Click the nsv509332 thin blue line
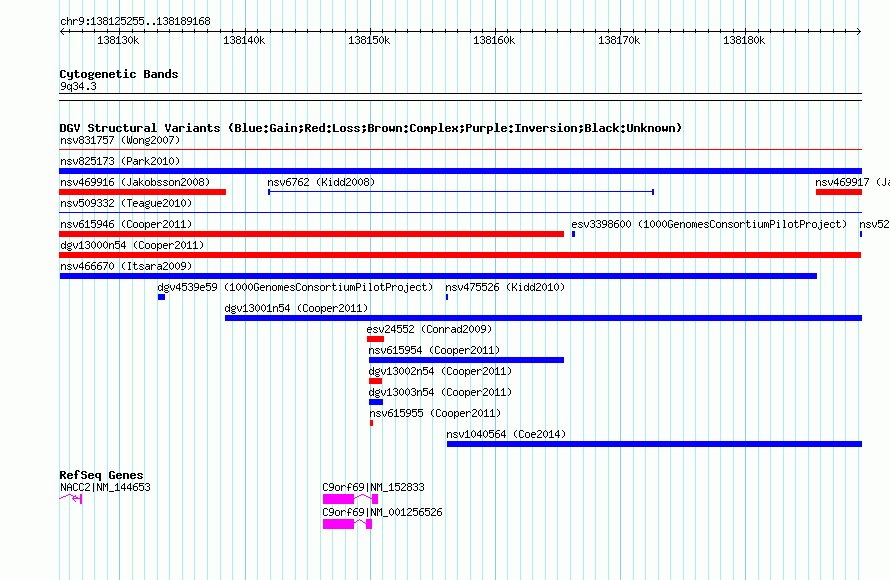The image size is (890, 580). click(460, 213)
